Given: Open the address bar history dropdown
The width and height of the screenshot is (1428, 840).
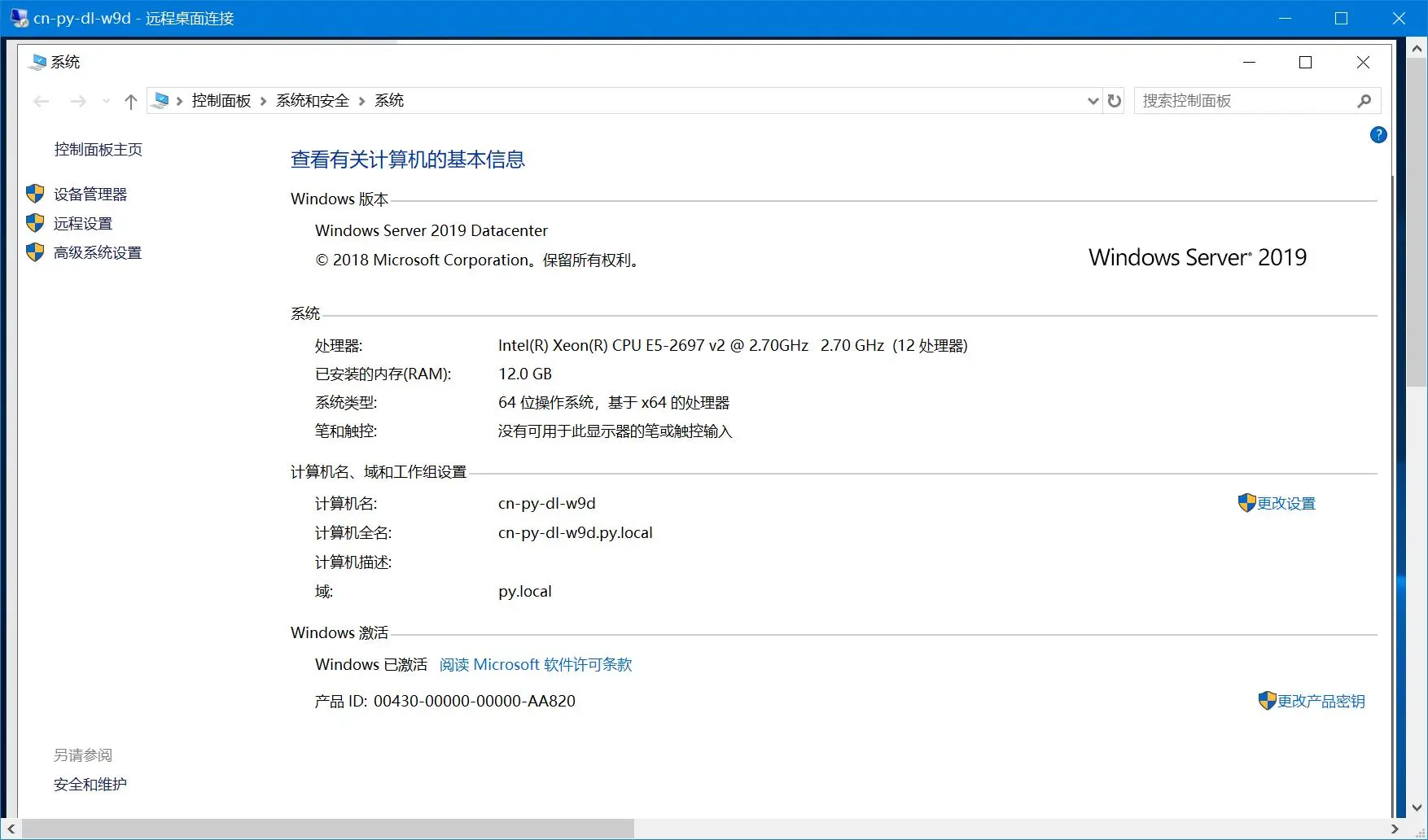Looking at the screenshot, I should point(1093,101).
